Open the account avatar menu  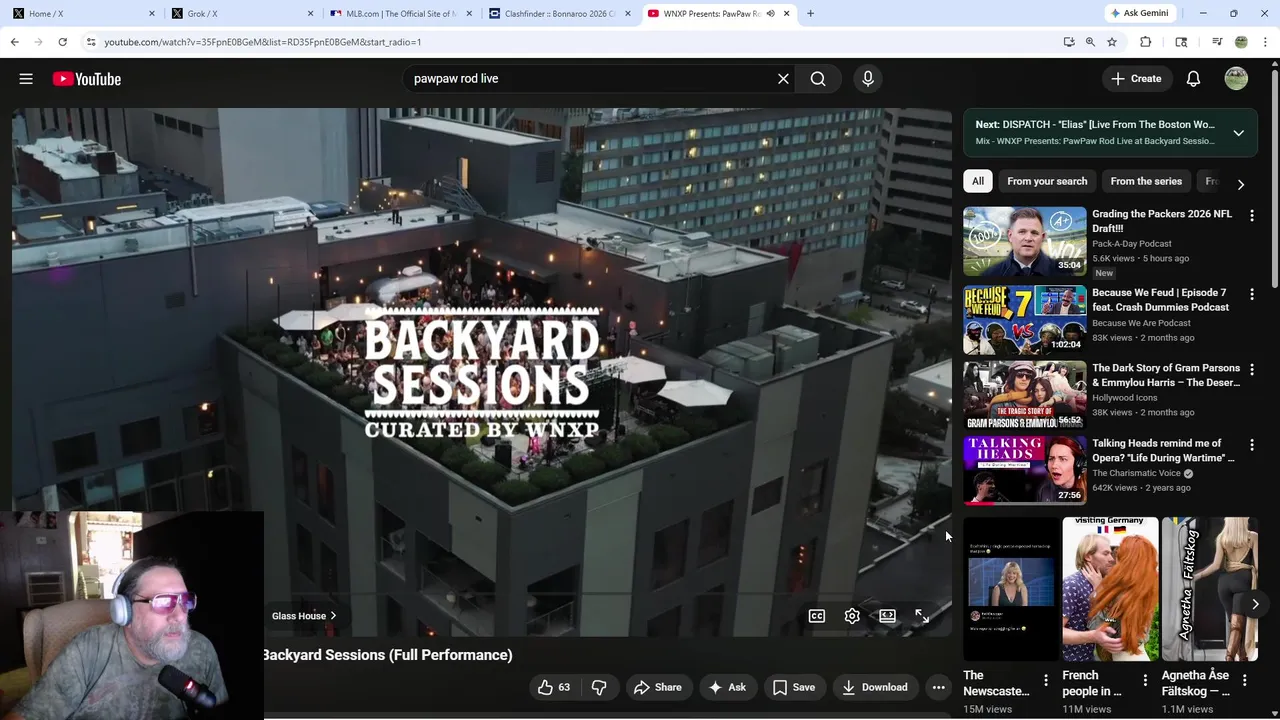pos(1236,79)
